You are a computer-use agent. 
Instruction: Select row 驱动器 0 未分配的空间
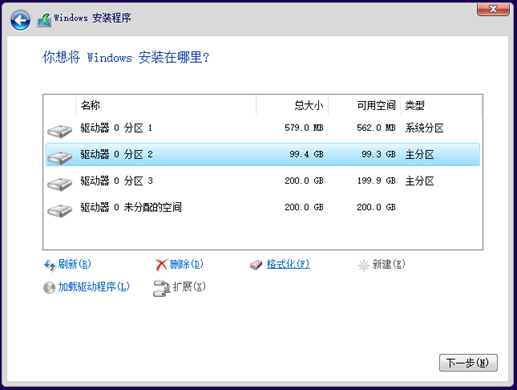click(x=263, y=207)
